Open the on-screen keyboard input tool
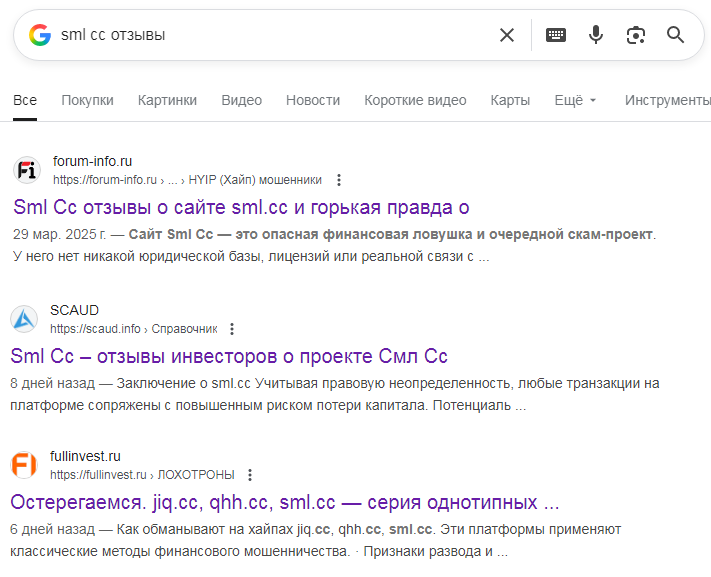This screenshot has height=577, width=711. click(x=555, y=35)
